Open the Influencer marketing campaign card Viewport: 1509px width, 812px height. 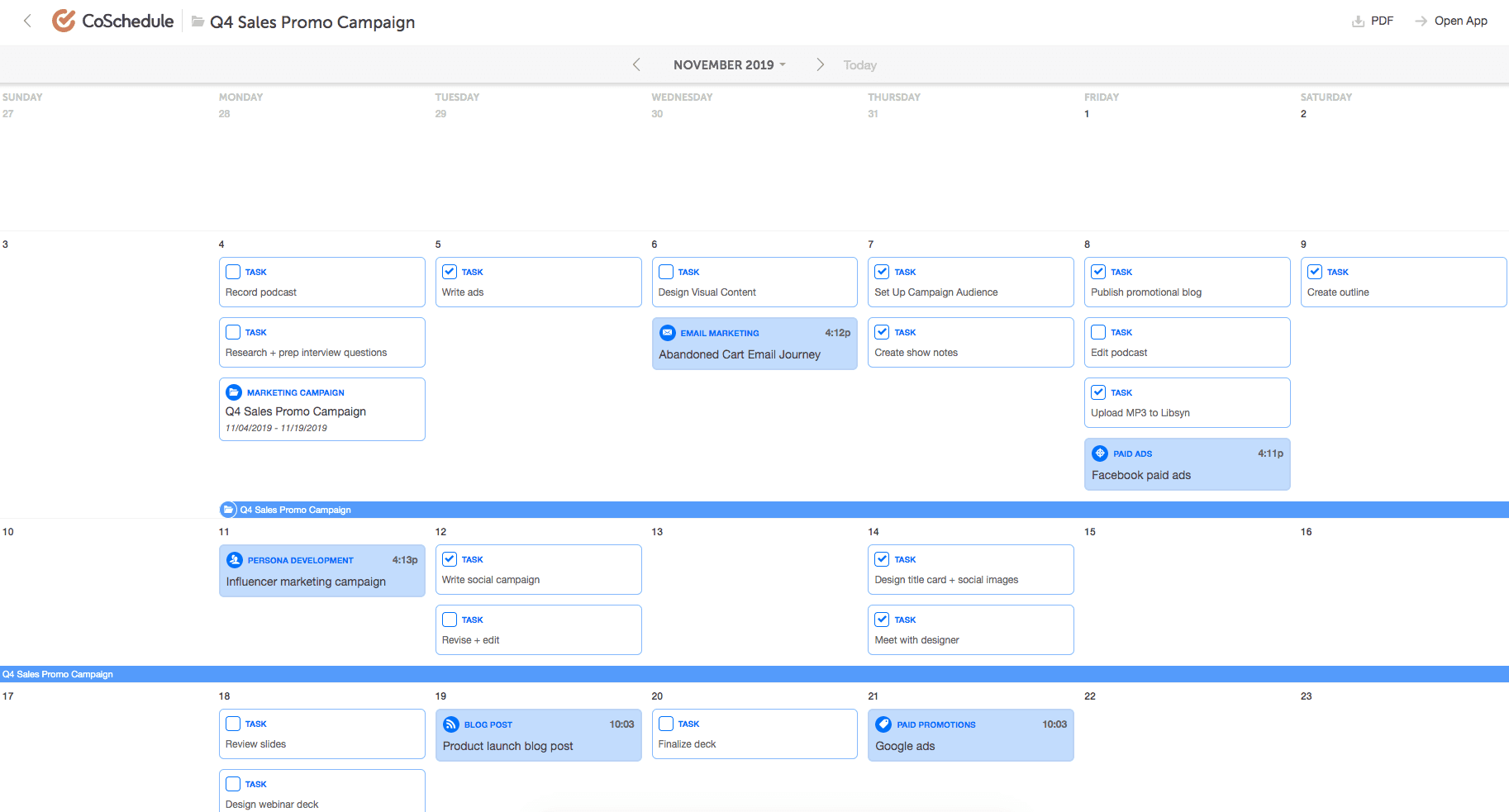pos(322,571)
